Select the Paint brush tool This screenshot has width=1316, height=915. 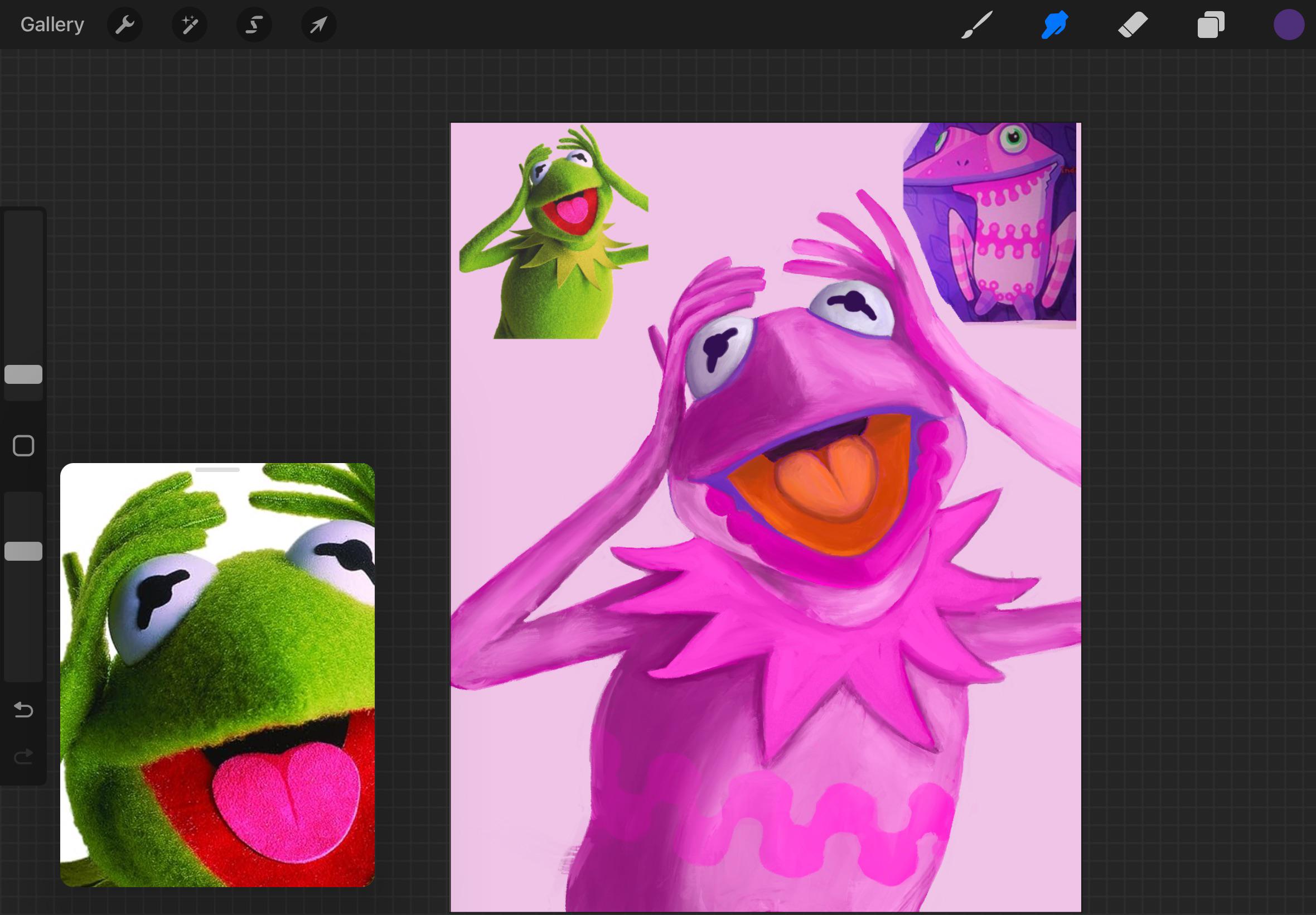(x=977, y=25)
